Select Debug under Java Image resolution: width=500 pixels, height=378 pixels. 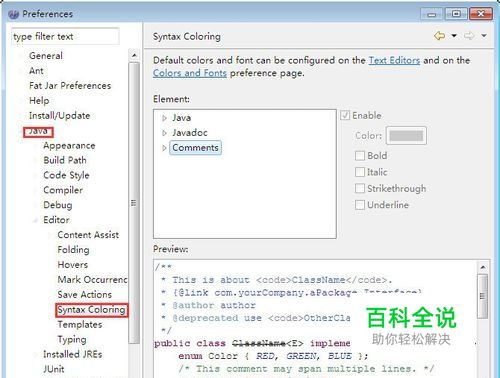click(58, 205)
